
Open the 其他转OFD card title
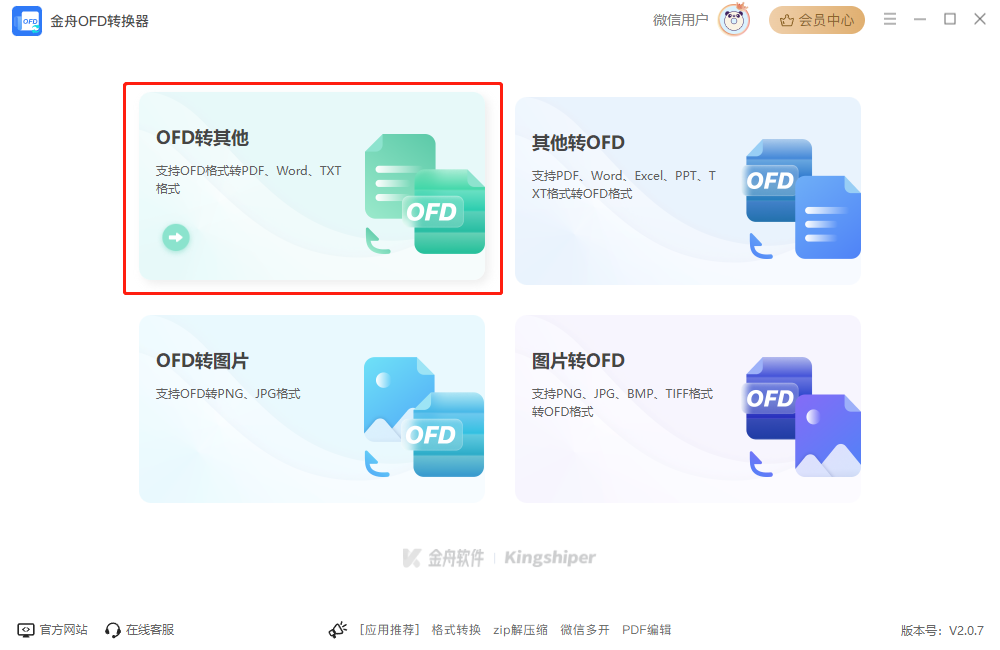578,143
